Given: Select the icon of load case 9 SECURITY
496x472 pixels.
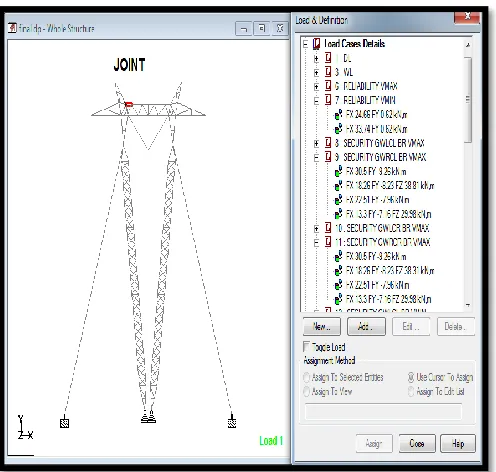Looking at the screenshot, I should (328, 157).
